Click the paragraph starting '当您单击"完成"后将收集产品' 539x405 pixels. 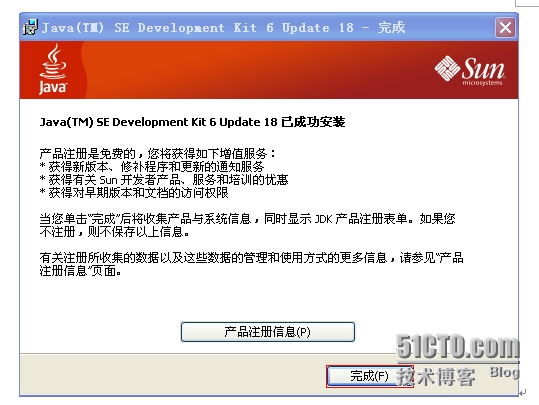(247, 225)
